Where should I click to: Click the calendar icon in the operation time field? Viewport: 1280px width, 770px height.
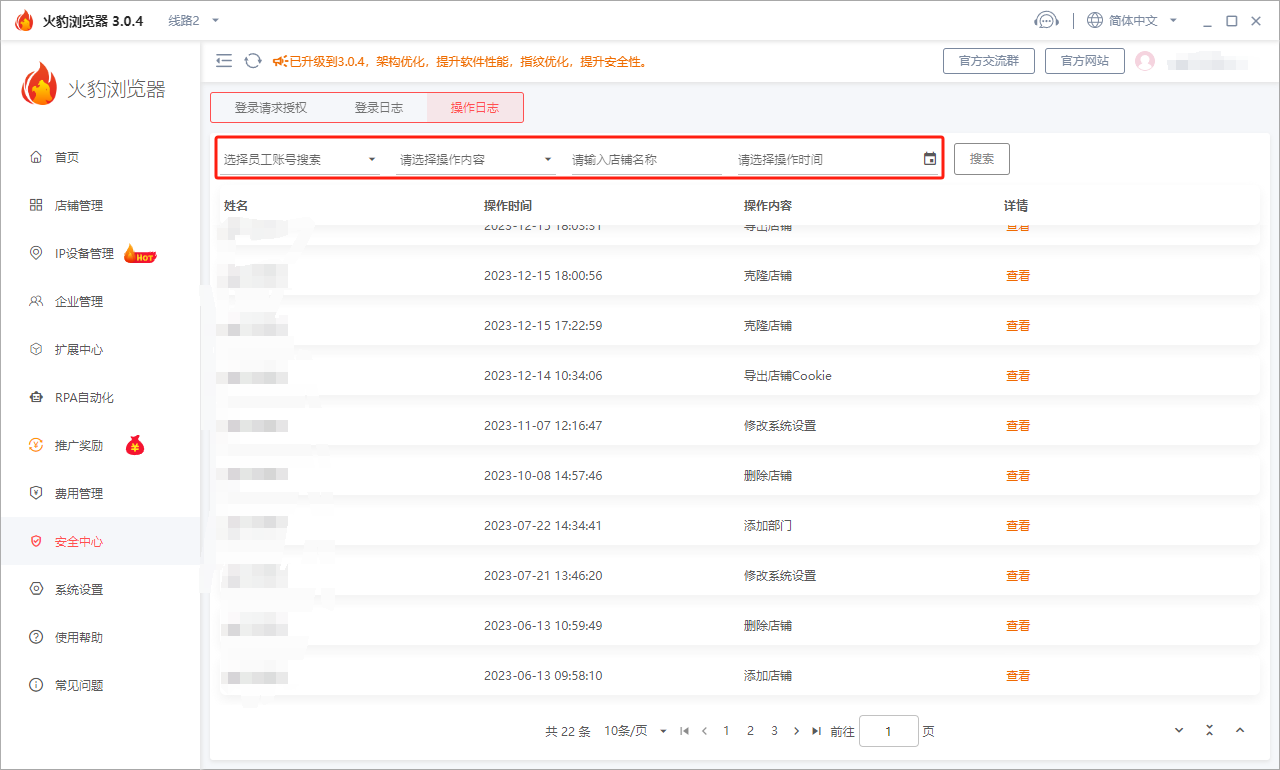(x=930, y=159)
